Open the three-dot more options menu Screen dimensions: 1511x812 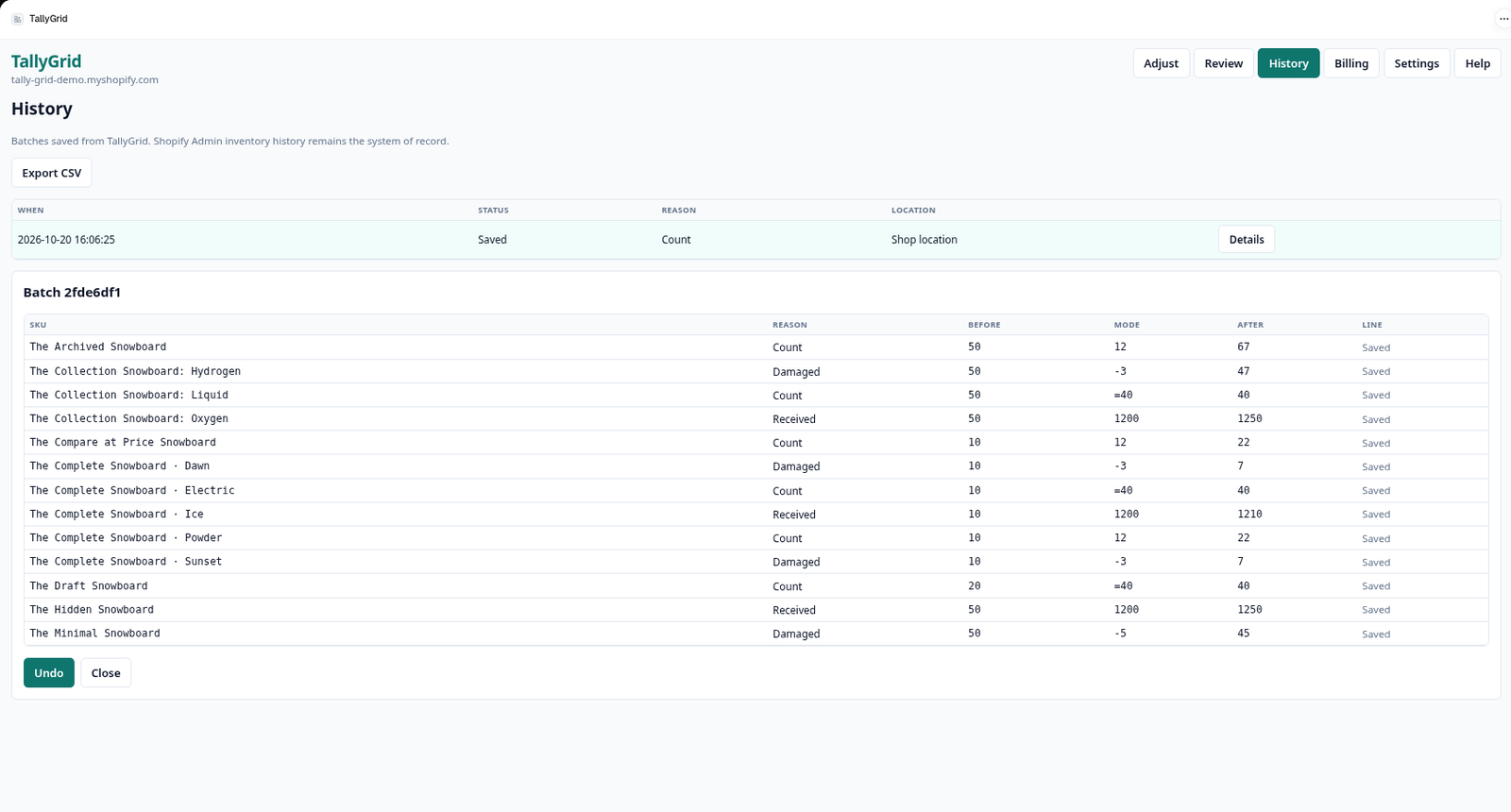1503,19
